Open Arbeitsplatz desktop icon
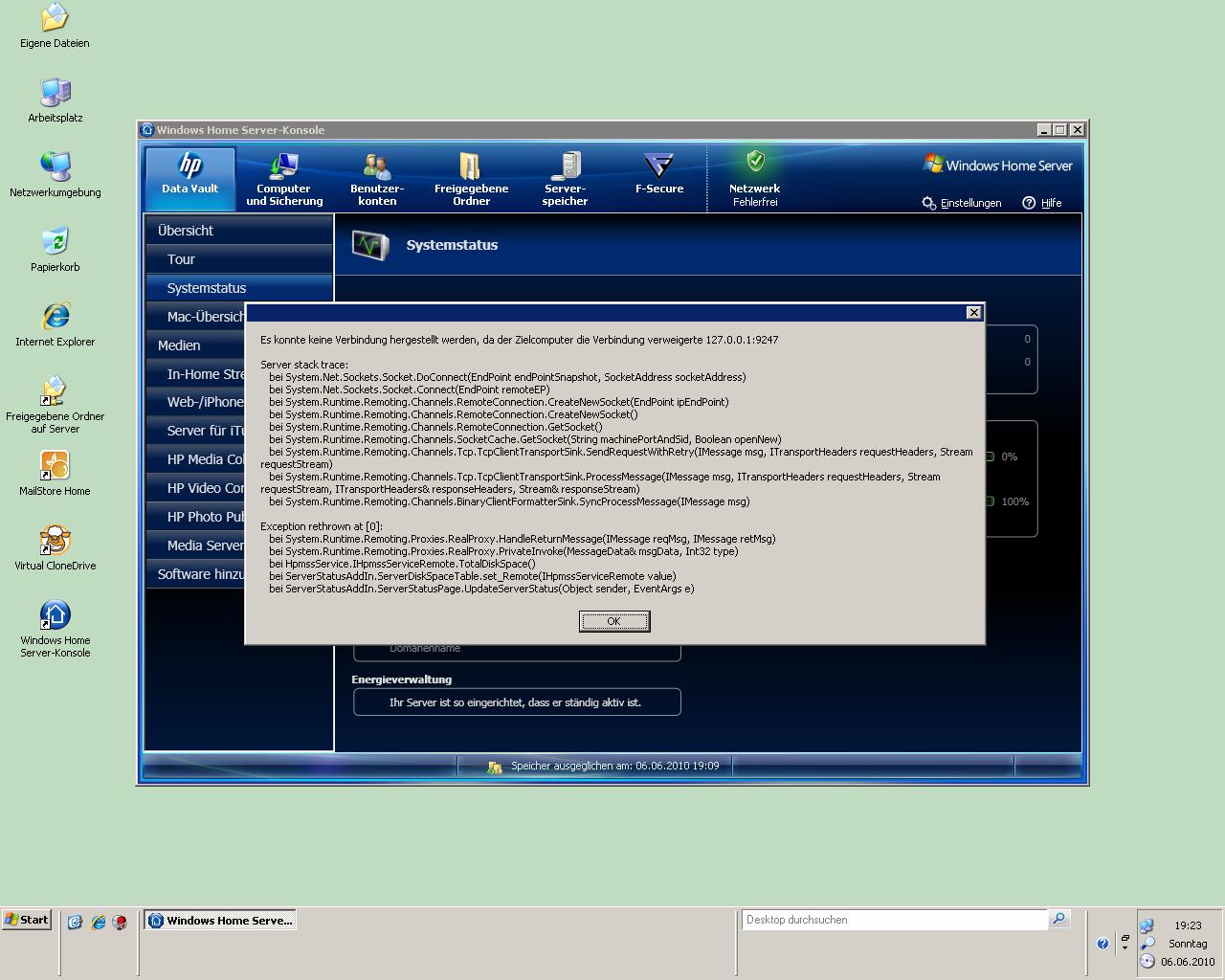 coord(55,100)
